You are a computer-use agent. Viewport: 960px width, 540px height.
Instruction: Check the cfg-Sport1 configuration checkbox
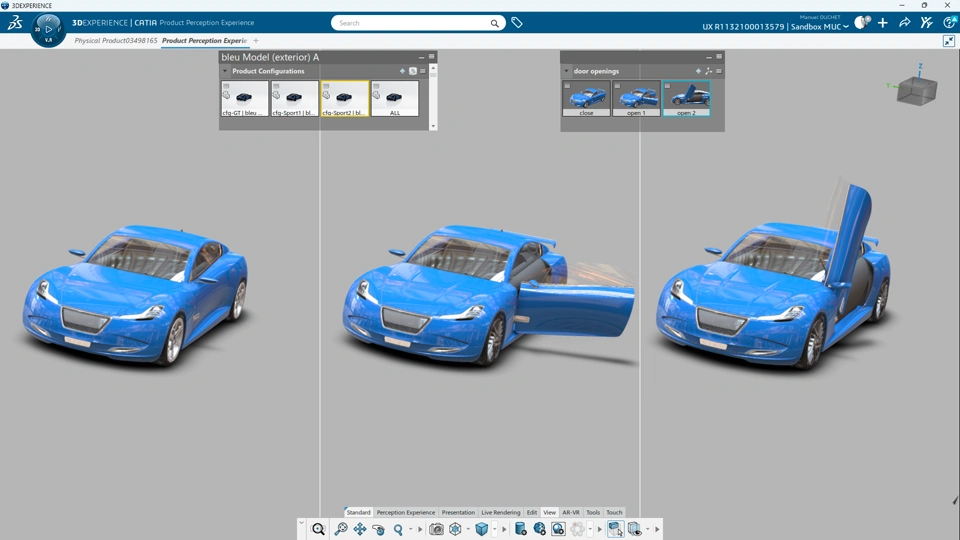click(x=276, y=86)
